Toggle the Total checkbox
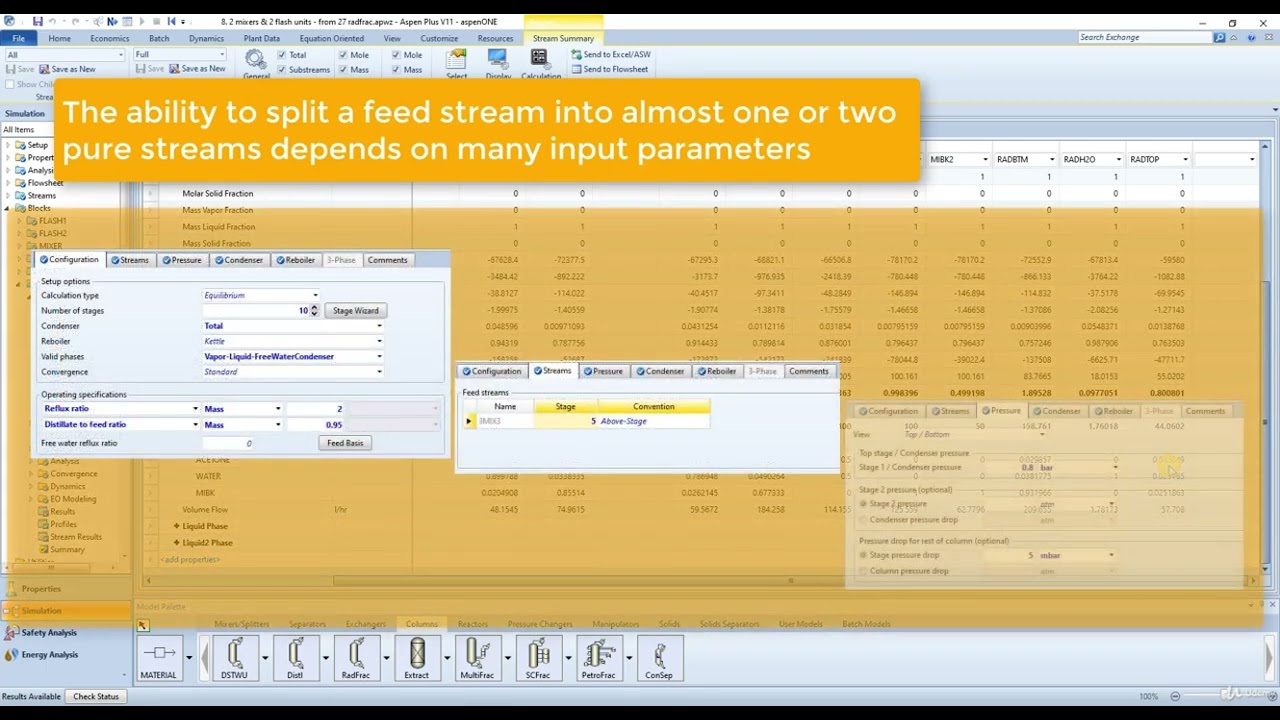Screen dimensions: 1280x720 (x=281, y=55)
